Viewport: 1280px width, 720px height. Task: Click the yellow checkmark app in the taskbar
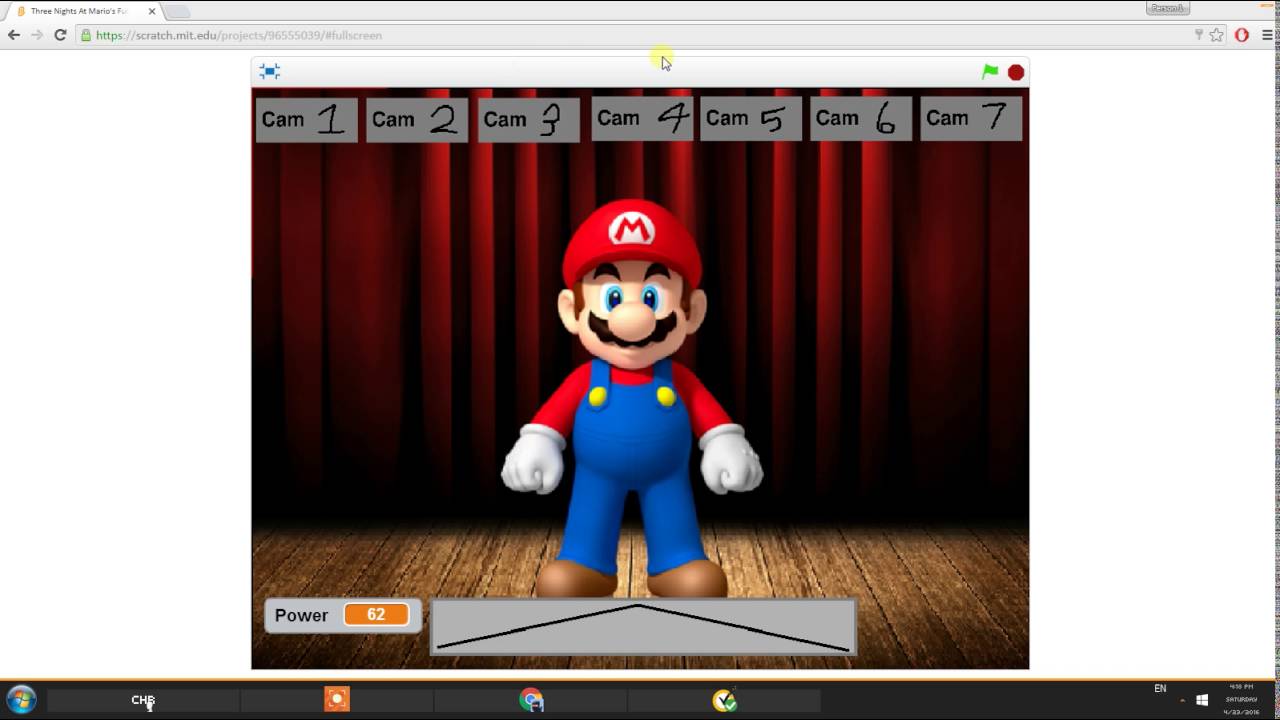(x=724, y=700)
